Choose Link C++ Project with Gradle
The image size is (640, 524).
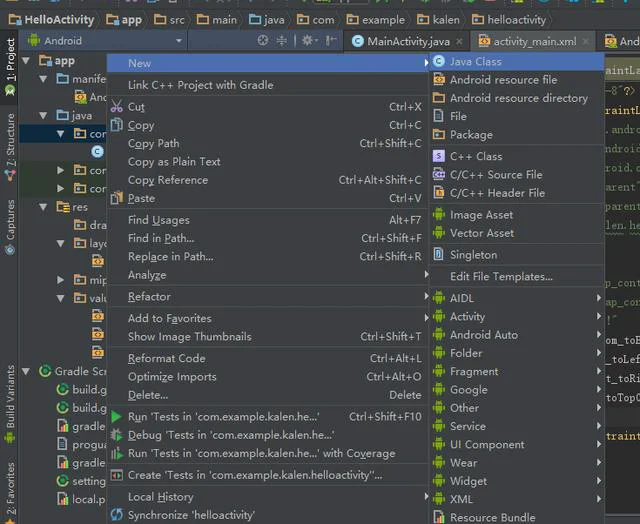(268, 85)
